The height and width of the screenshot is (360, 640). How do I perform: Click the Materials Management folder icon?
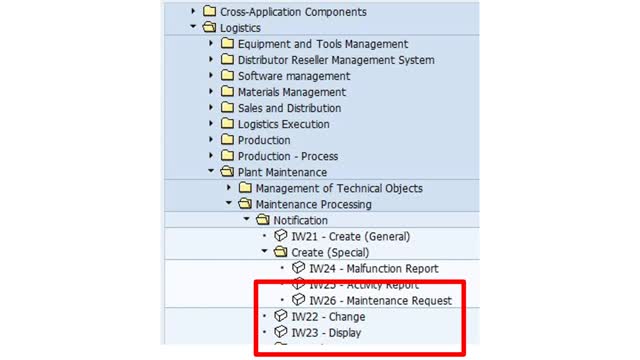point(227,91)
